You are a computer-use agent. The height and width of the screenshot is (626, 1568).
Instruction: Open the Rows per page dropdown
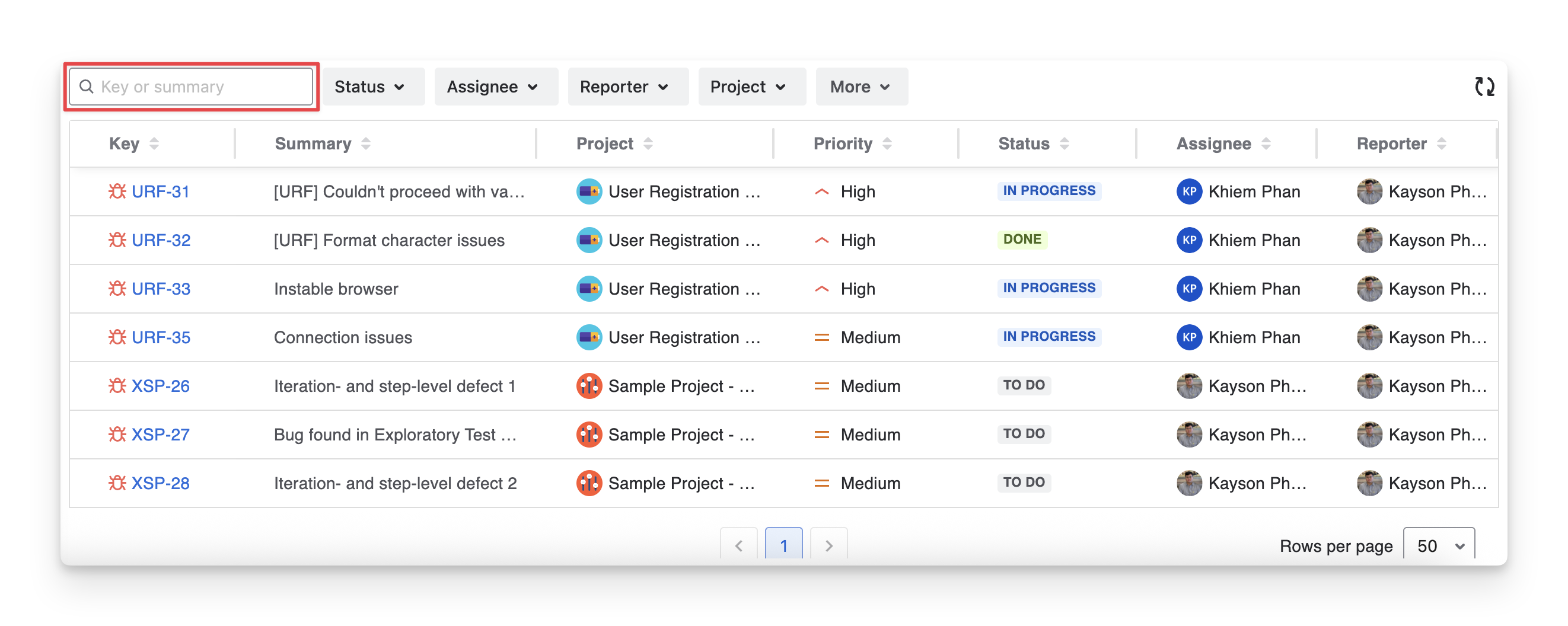tap(1438, 546)
